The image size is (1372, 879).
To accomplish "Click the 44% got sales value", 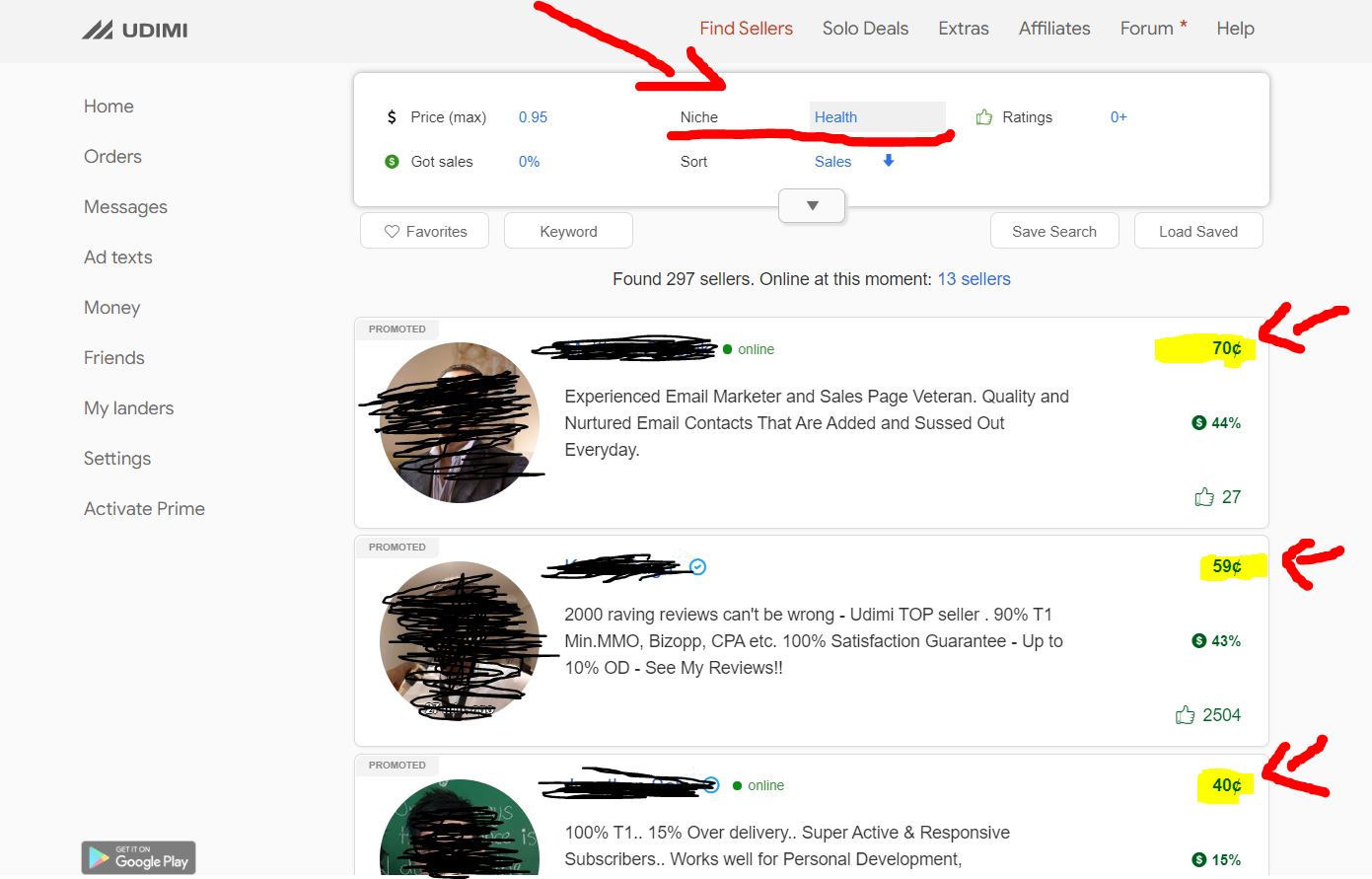I will (1226, 423).
